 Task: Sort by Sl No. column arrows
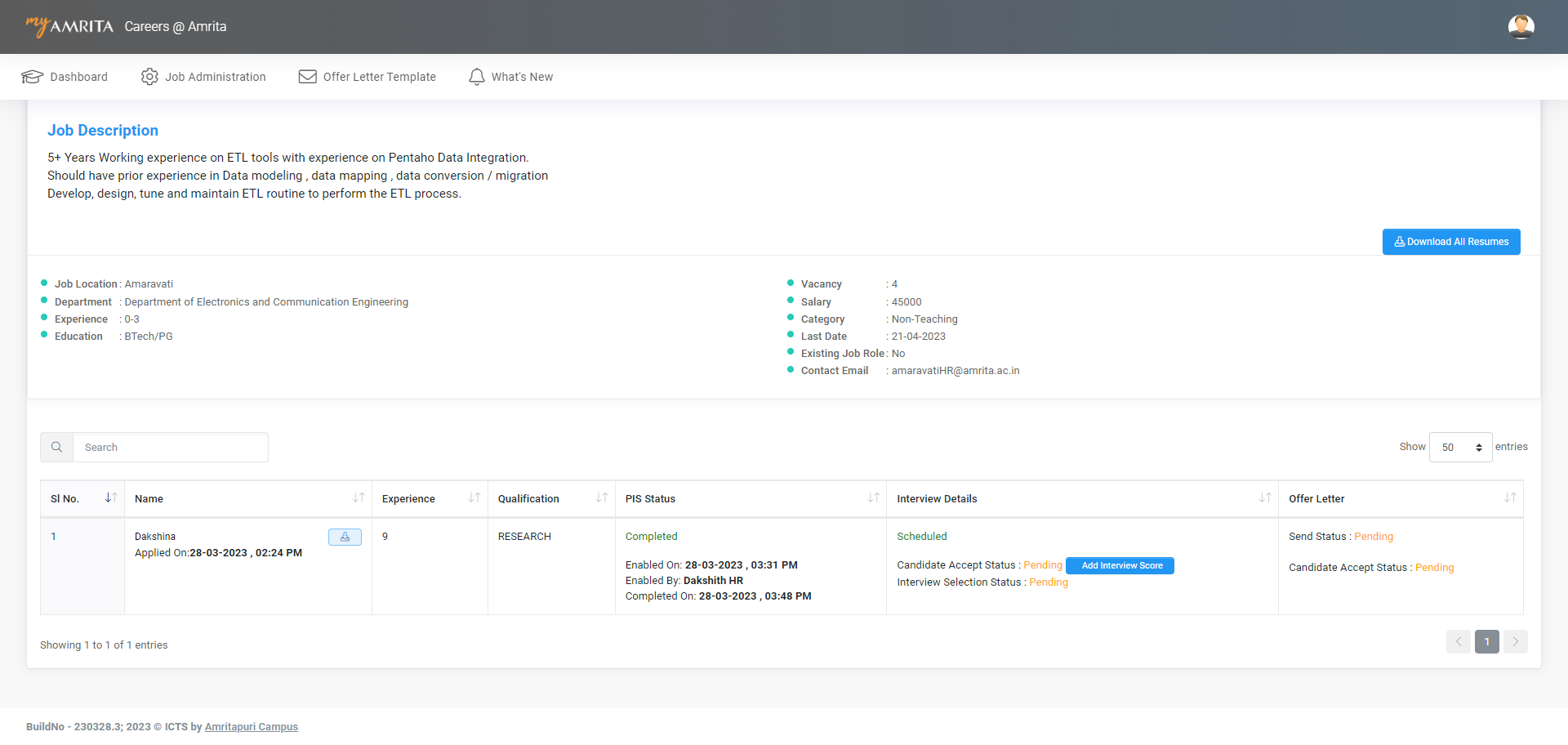tap(111, 498)
